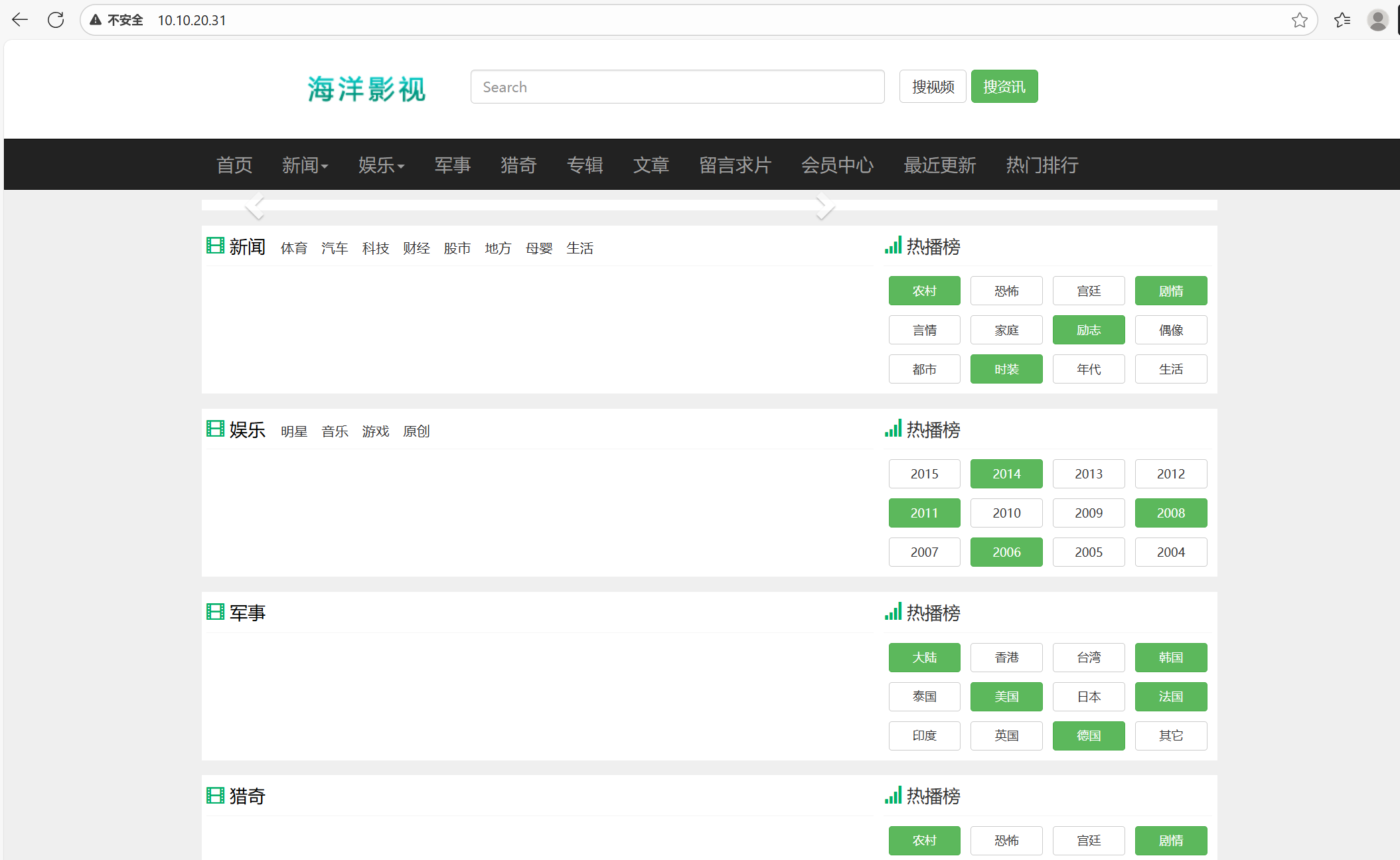Screen dimensions: 1400x860
Task: Click the 搜视频 button
Action: 932,87
